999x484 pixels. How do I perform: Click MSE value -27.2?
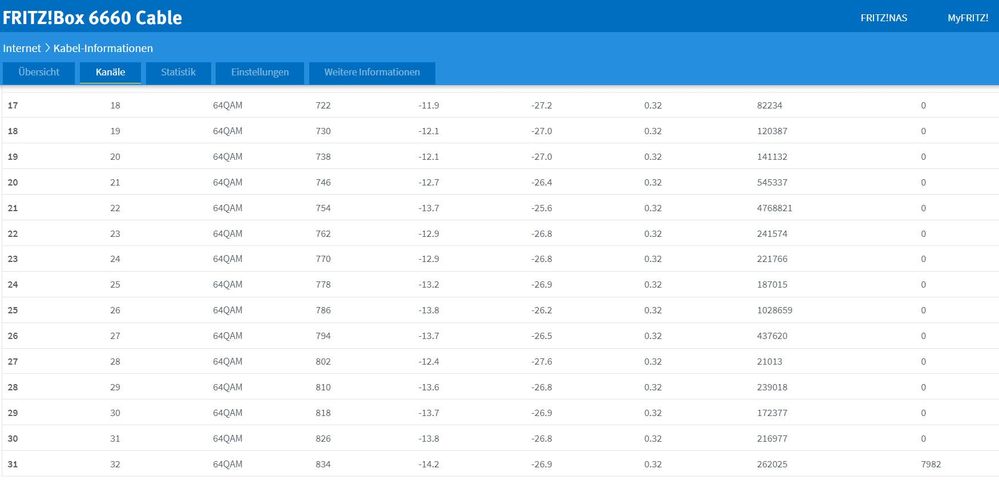pos(542,106)
